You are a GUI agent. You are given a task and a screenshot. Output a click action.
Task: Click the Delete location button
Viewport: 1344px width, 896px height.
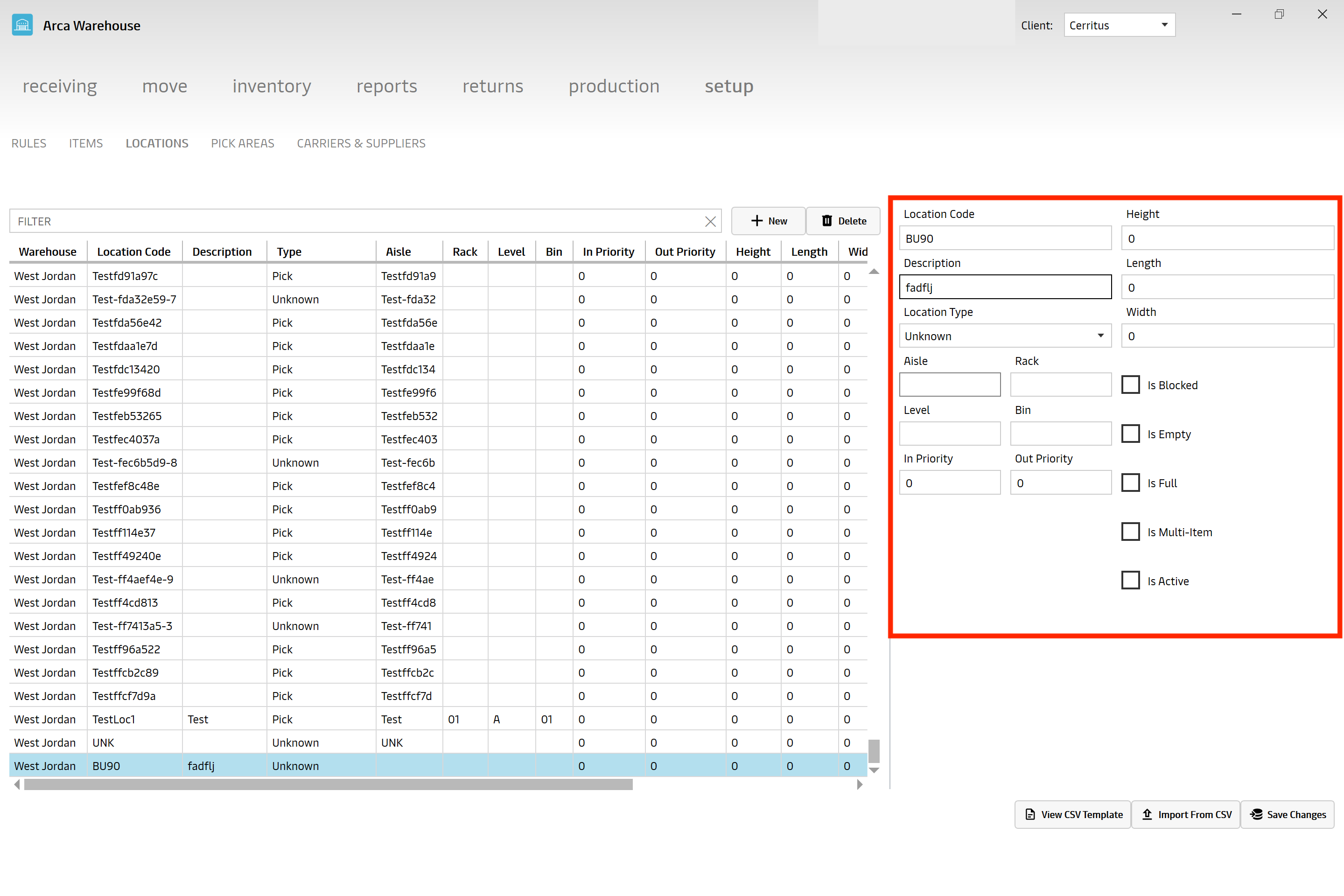coord(844,221)
